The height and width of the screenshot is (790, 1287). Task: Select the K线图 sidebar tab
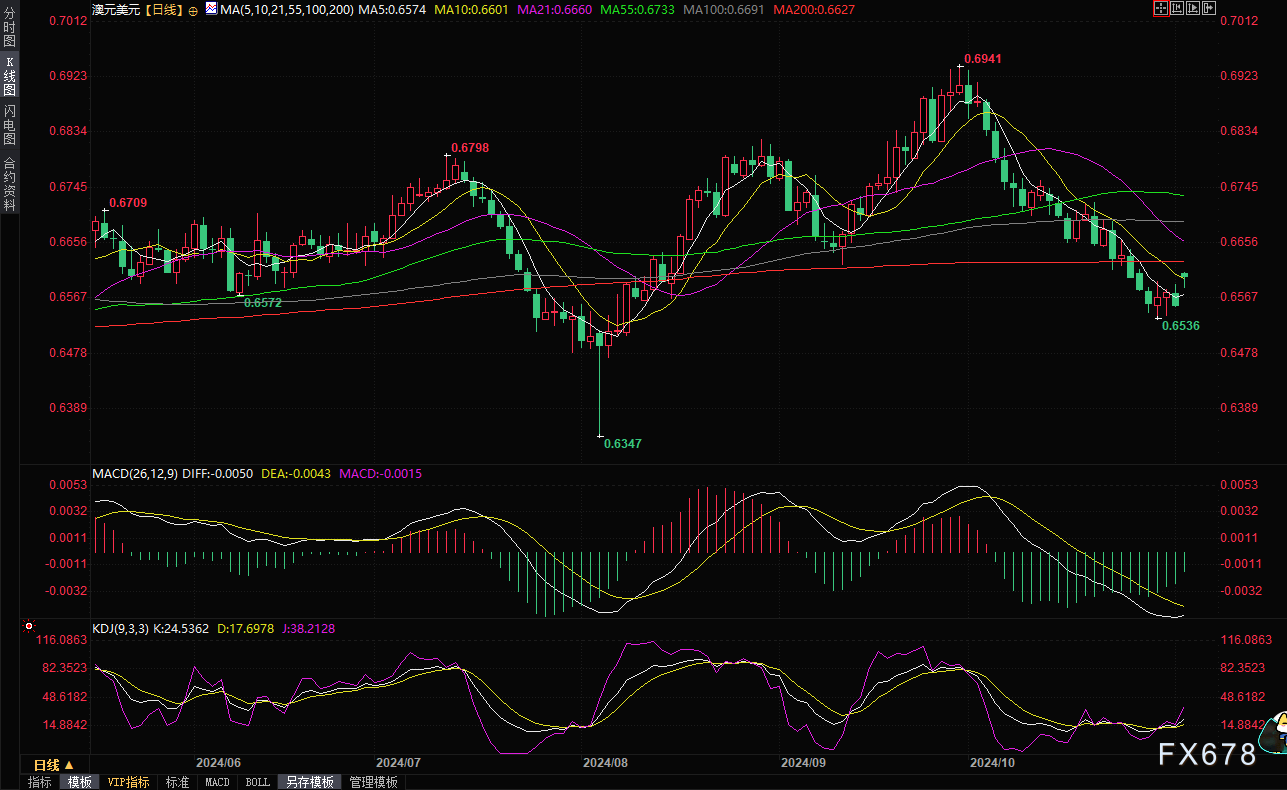point(9,76)
